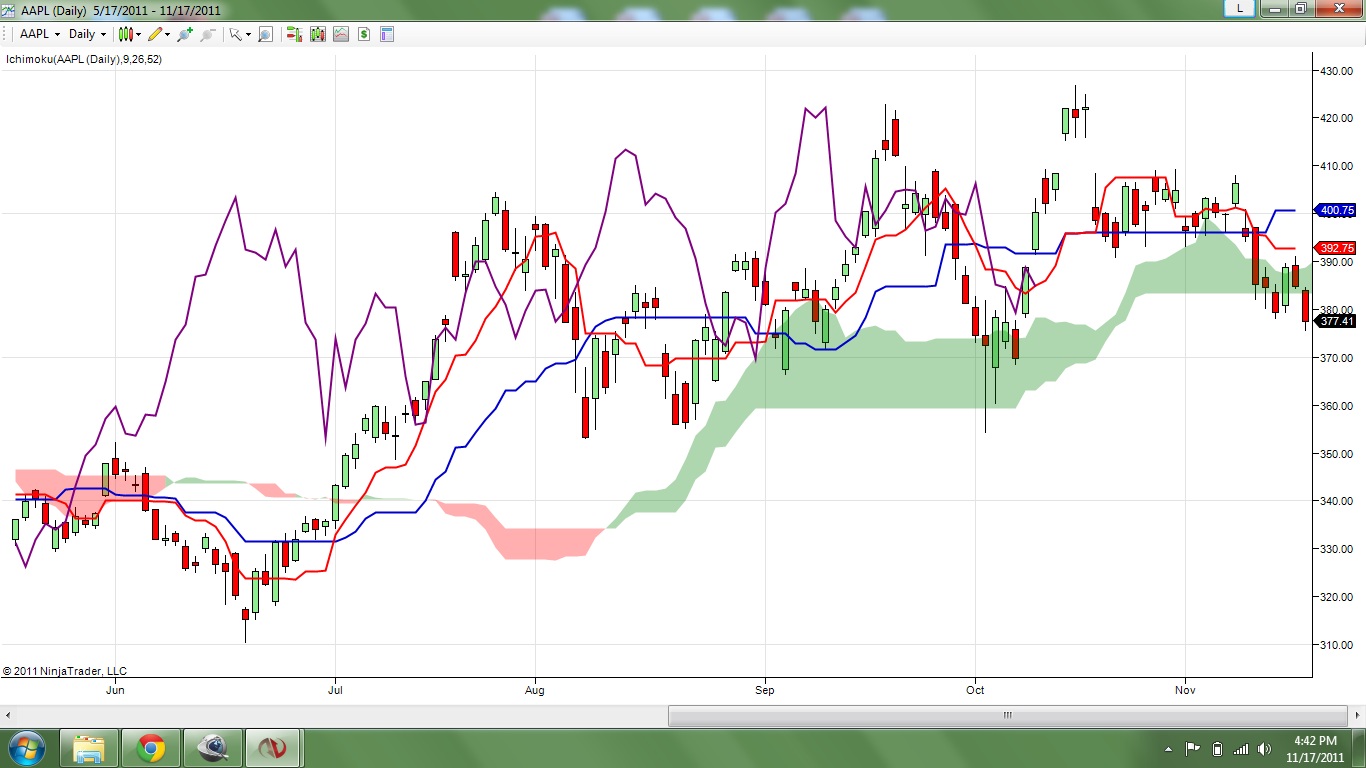This screenshot has width=1366, height=768.
Task: Switch to NinjaTrader taskbar icon
Action: tap(275, 748)
